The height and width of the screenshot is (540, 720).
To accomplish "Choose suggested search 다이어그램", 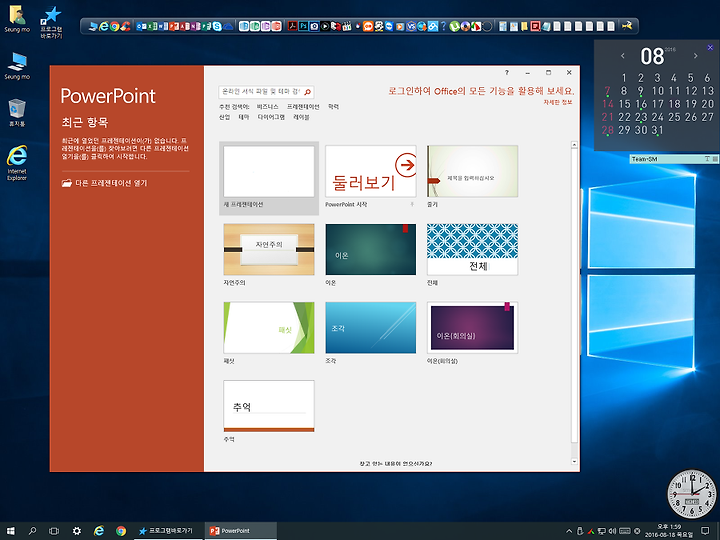I will (x=271, y=117).
